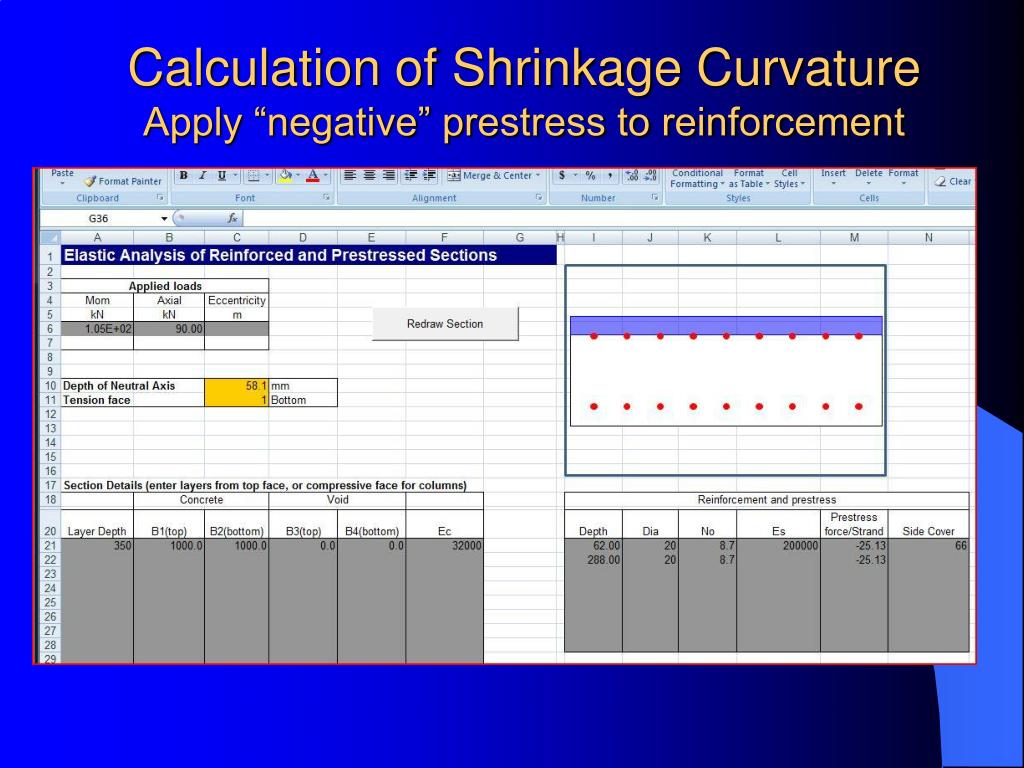The height and width of the screenshot is (768, 1024).
Task: Align text to the left
Action: [x=350, y=175]
